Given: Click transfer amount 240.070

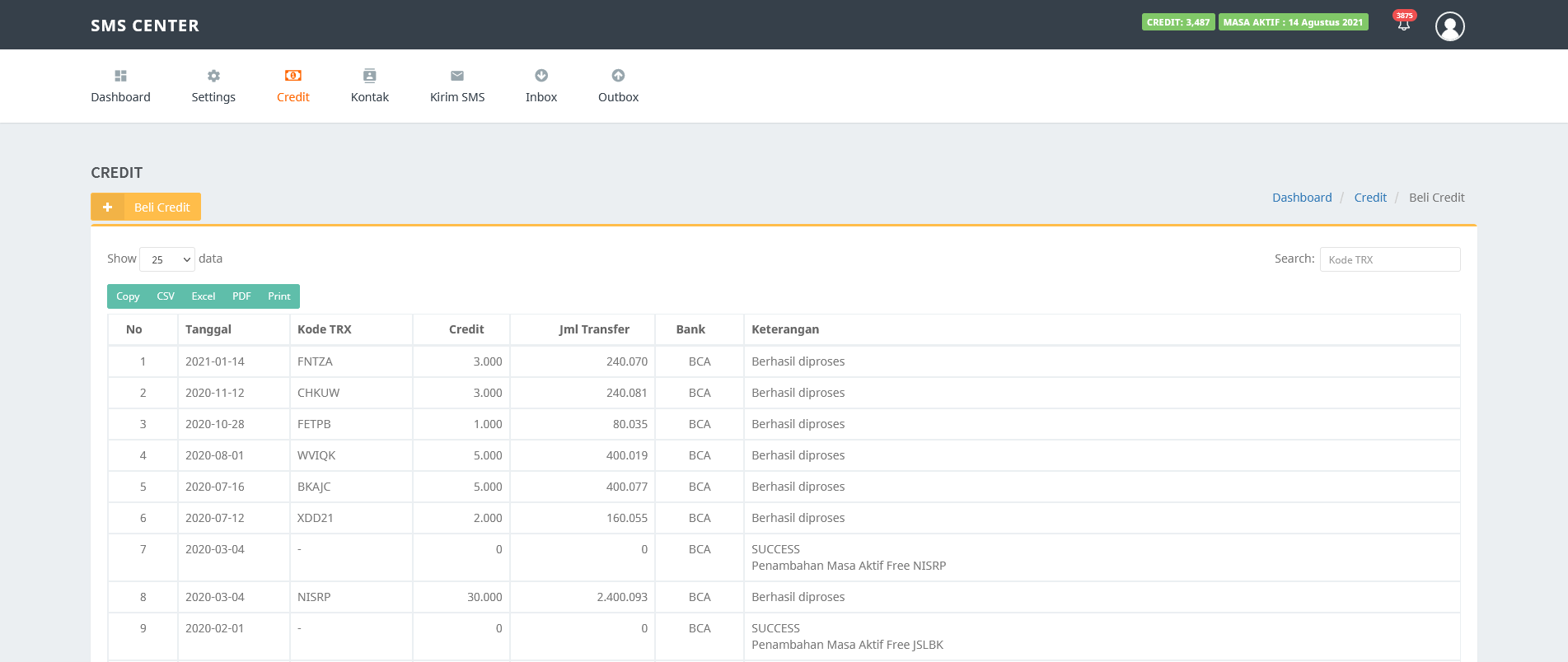Looking at the screenshot, I should click(627, 361).
